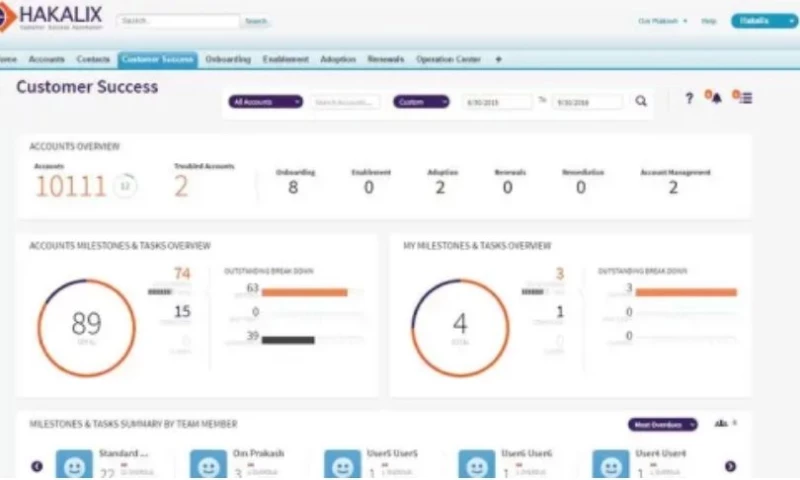Screen dimensions: 800x480
Task: Open the task list icon with badge
Action: point(743,97)
